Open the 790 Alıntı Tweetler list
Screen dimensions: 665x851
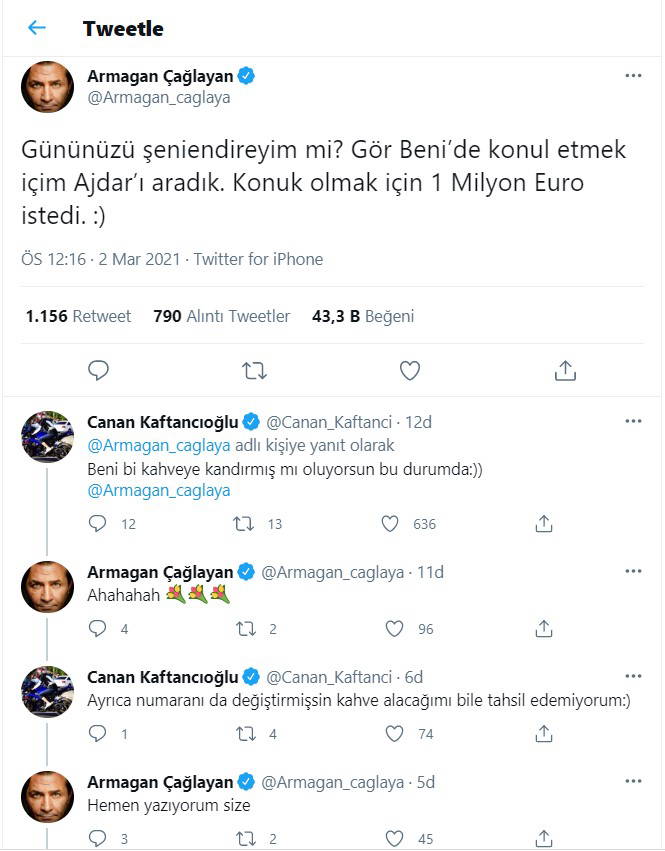(221, 316)
